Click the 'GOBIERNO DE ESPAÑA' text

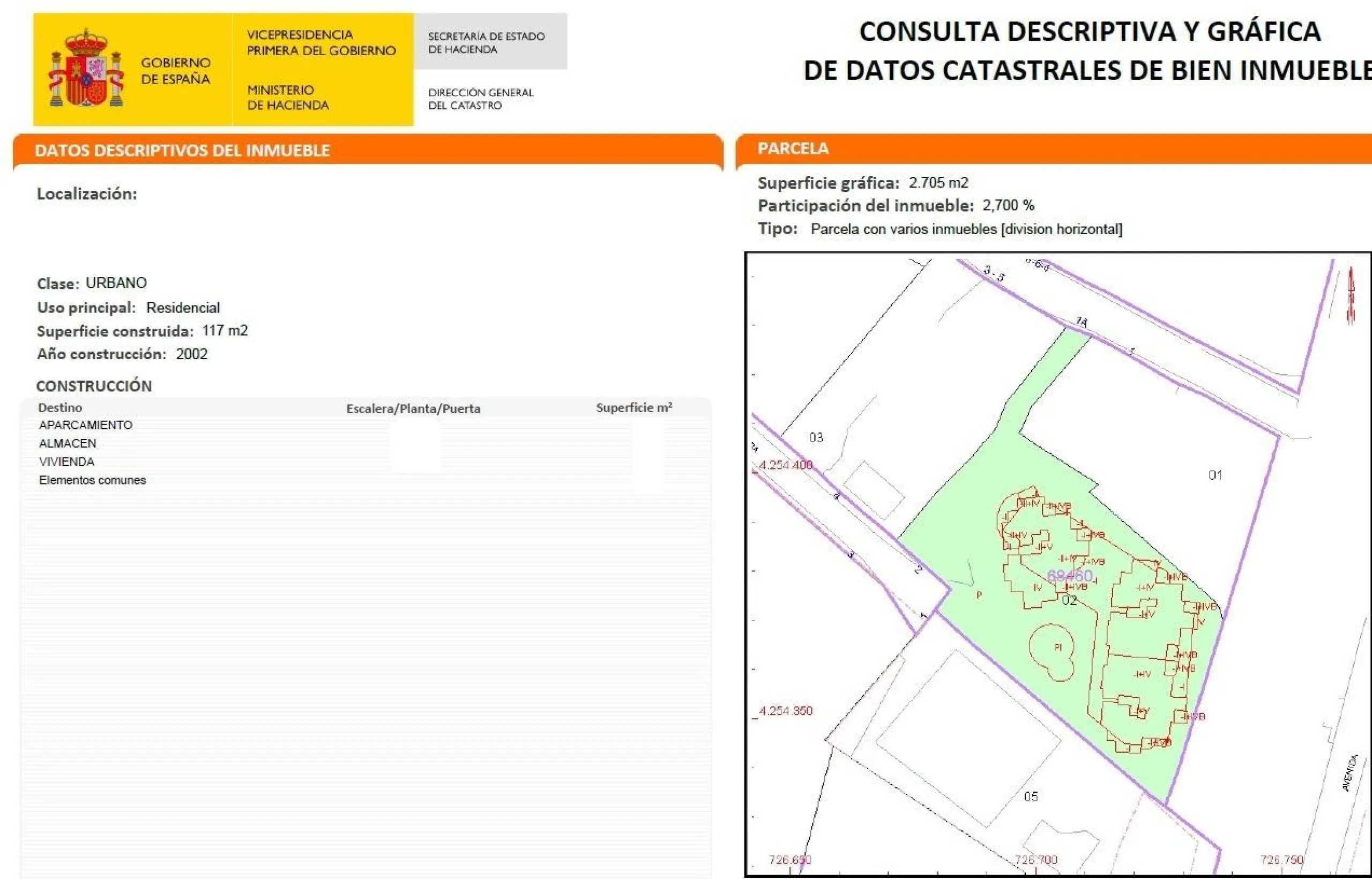click(176, 71)
